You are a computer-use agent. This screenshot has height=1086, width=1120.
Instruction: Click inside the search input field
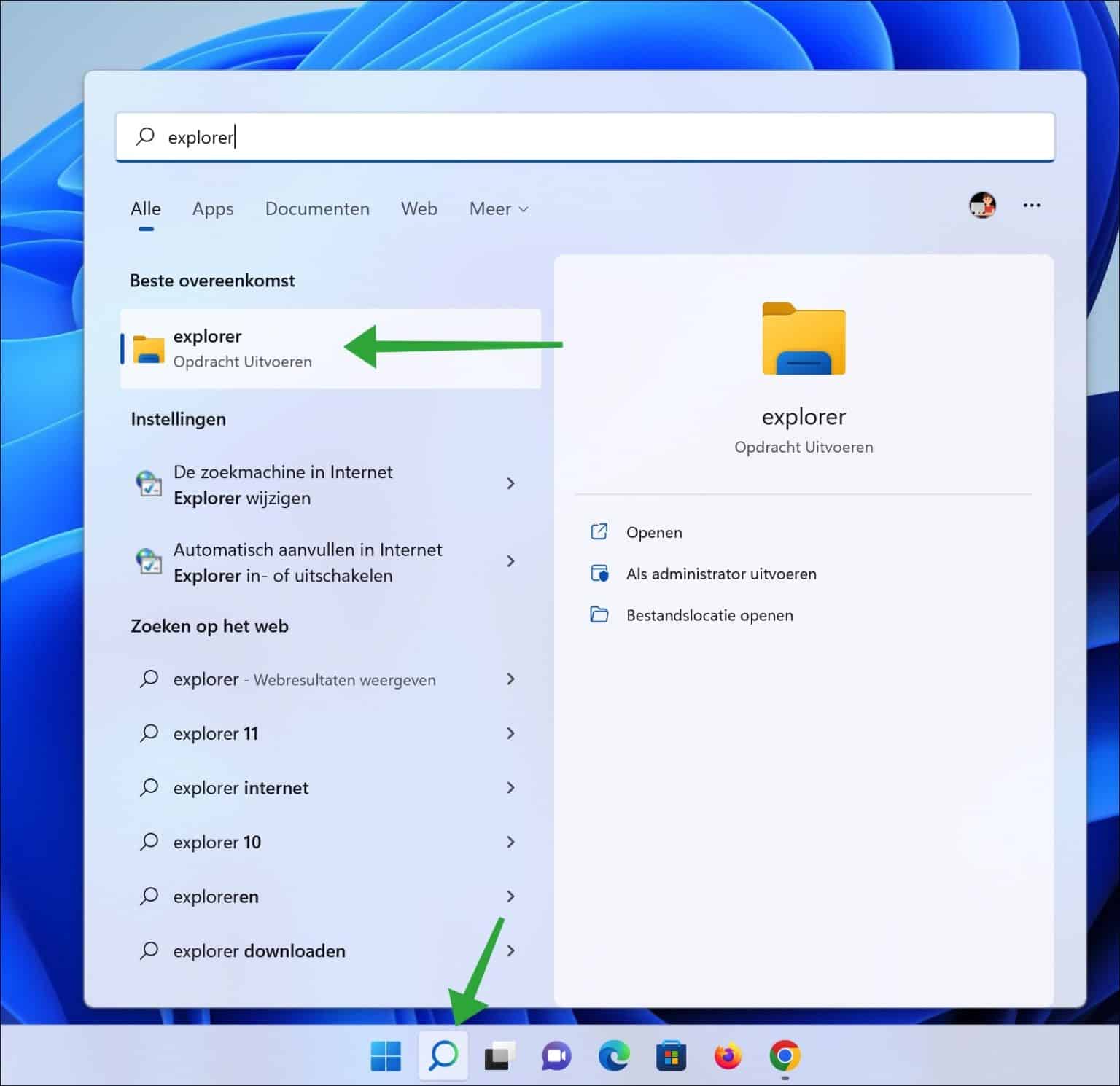coord(510,137)
